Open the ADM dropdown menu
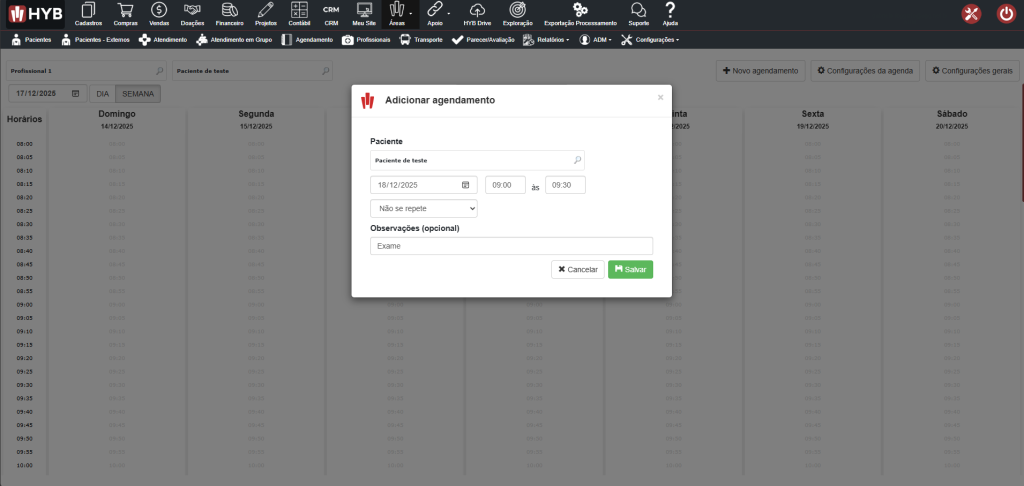1024x486 pixels. 595,40
